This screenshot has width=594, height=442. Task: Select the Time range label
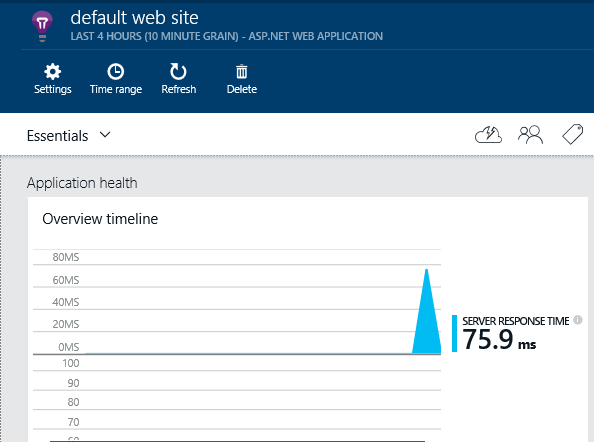coord(116,89)
